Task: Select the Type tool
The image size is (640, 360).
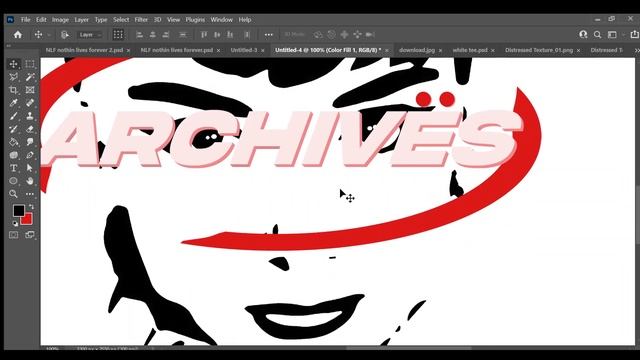Action: coord(13,168)
